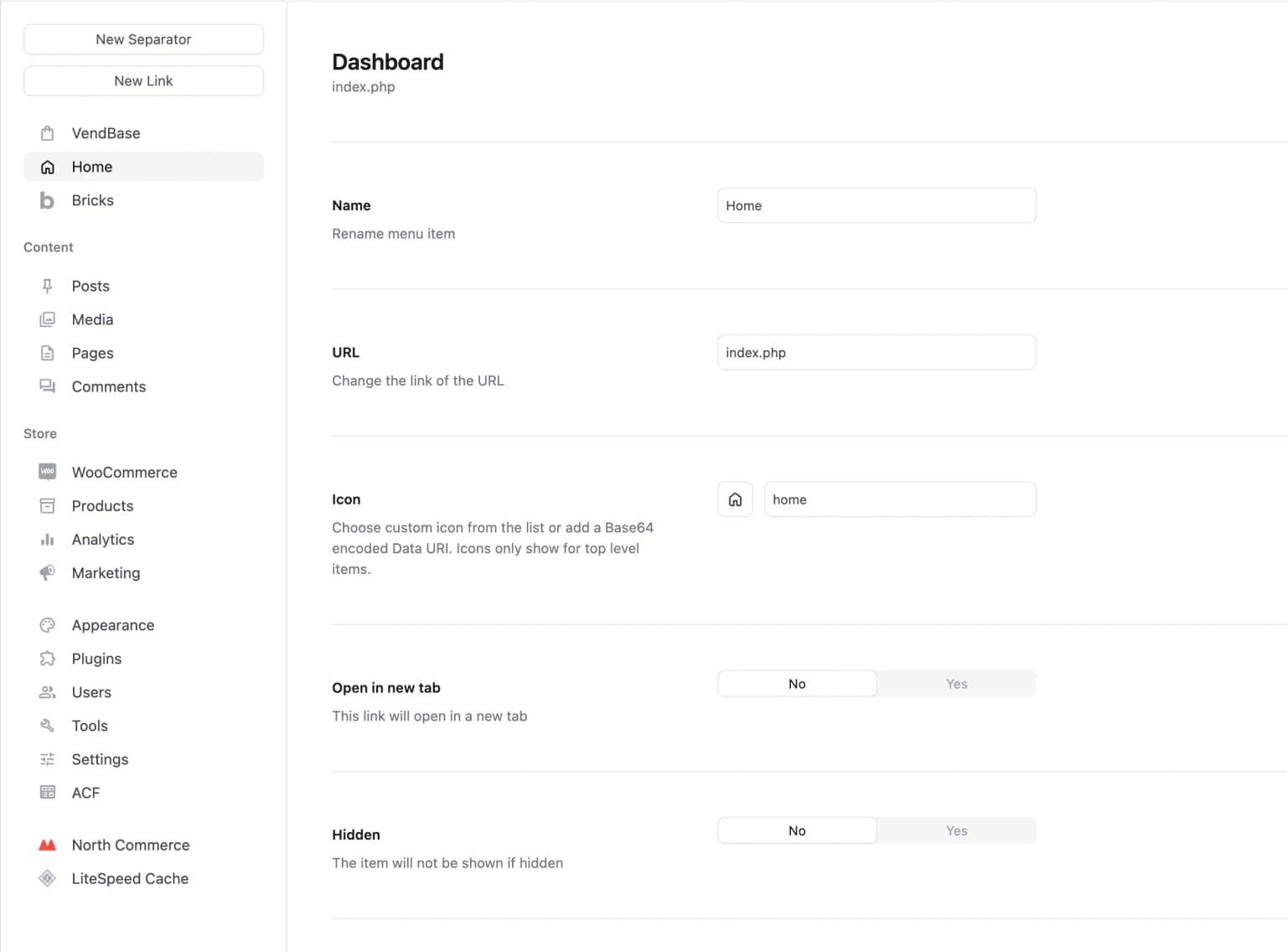Click the home icon next to the Icon field

click(735, 499)
